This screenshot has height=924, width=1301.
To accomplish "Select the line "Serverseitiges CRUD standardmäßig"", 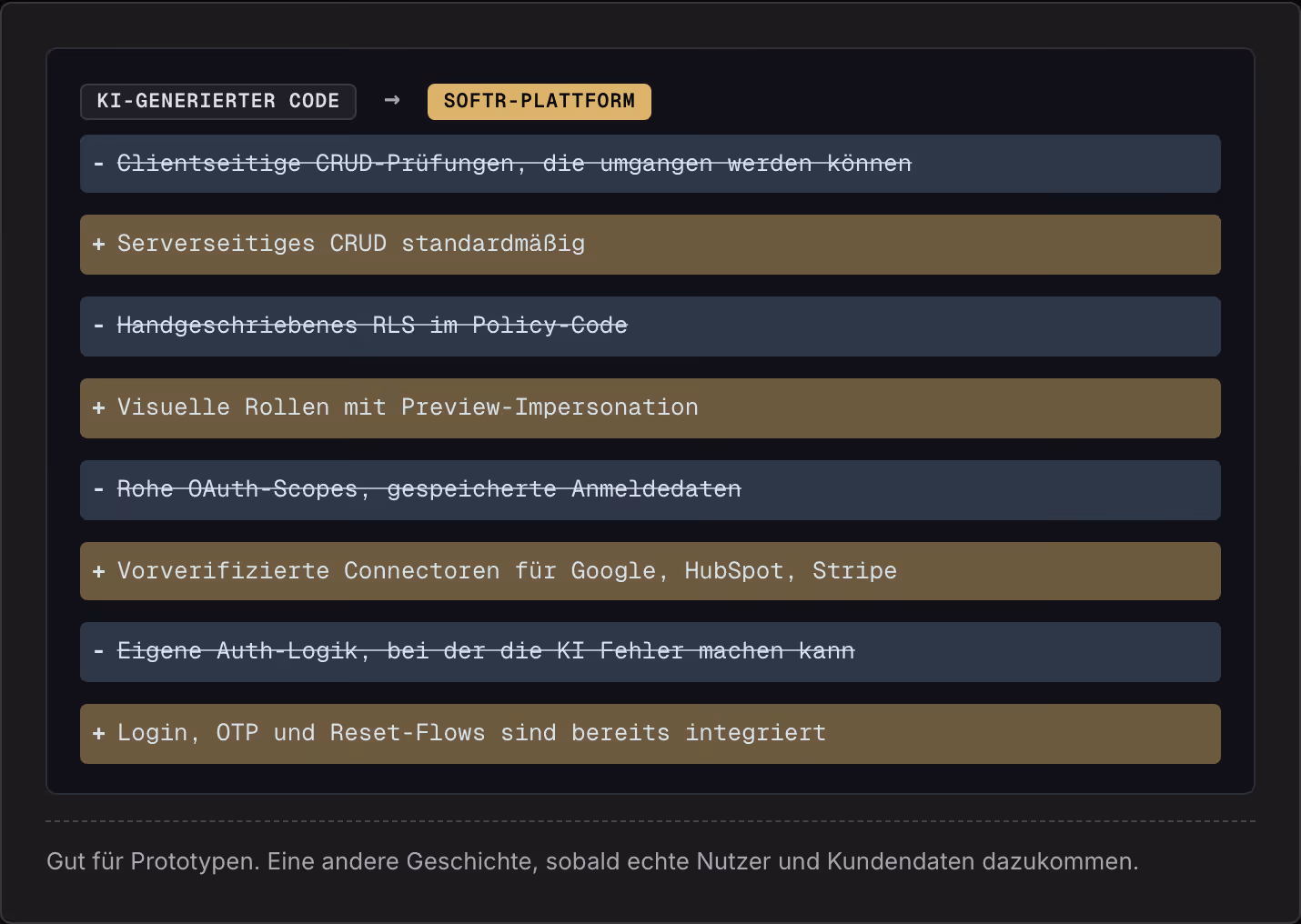I will click(x=650, y=245).
